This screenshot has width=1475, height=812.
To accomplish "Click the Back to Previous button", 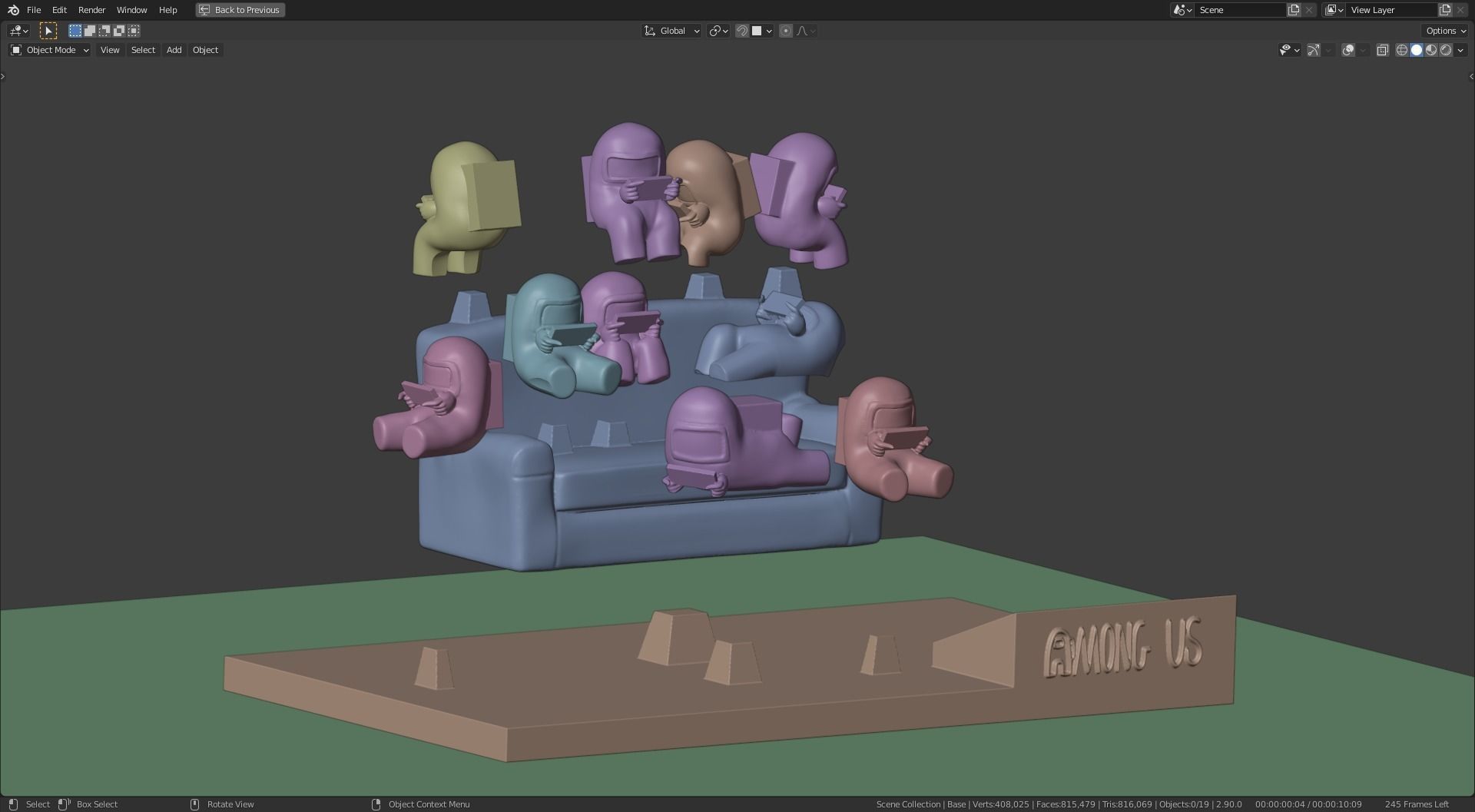I will [x=240, y=10].
